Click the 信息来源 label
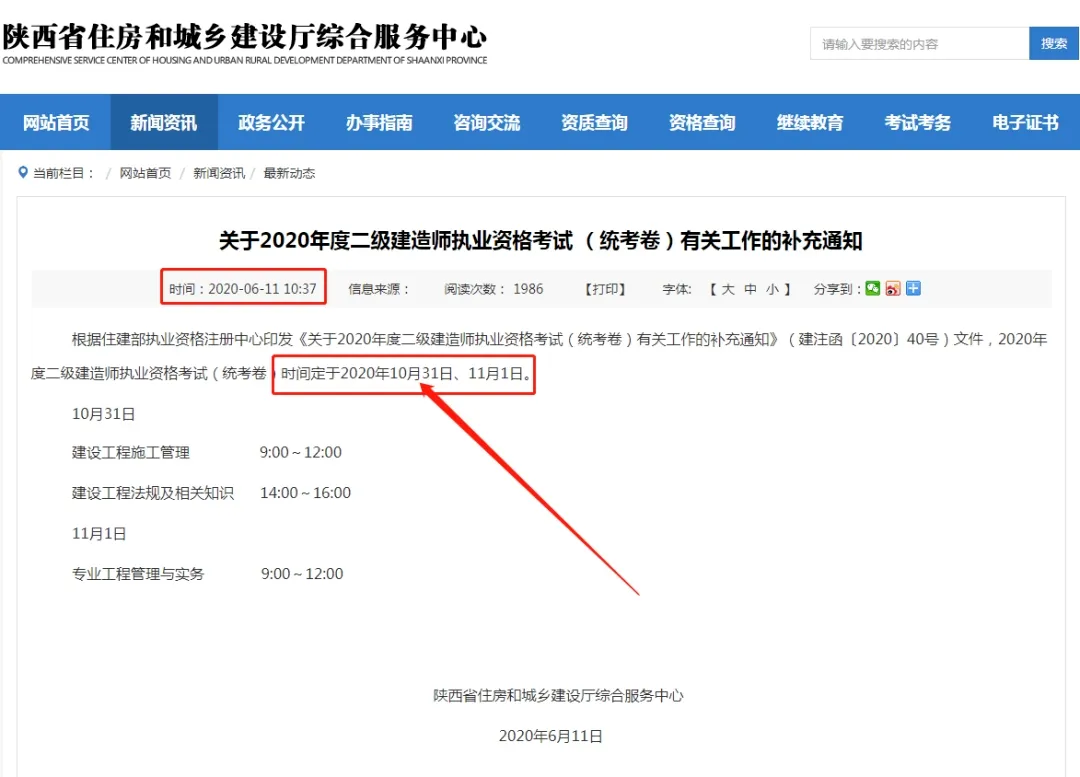This screenshot has height=777, width=1080. tap(378, 289)
